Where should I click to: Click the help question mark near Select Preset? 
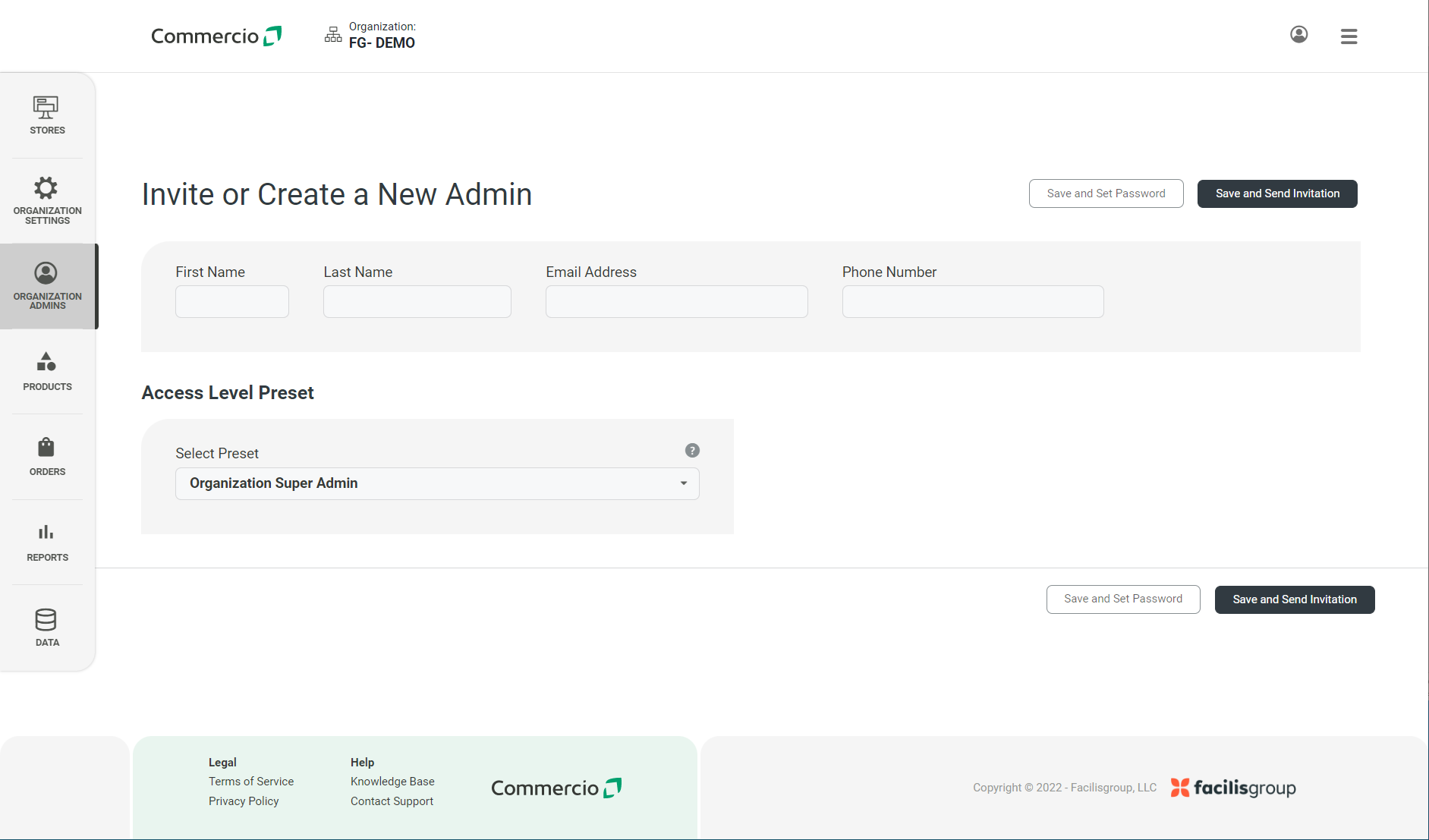point(691,450)
